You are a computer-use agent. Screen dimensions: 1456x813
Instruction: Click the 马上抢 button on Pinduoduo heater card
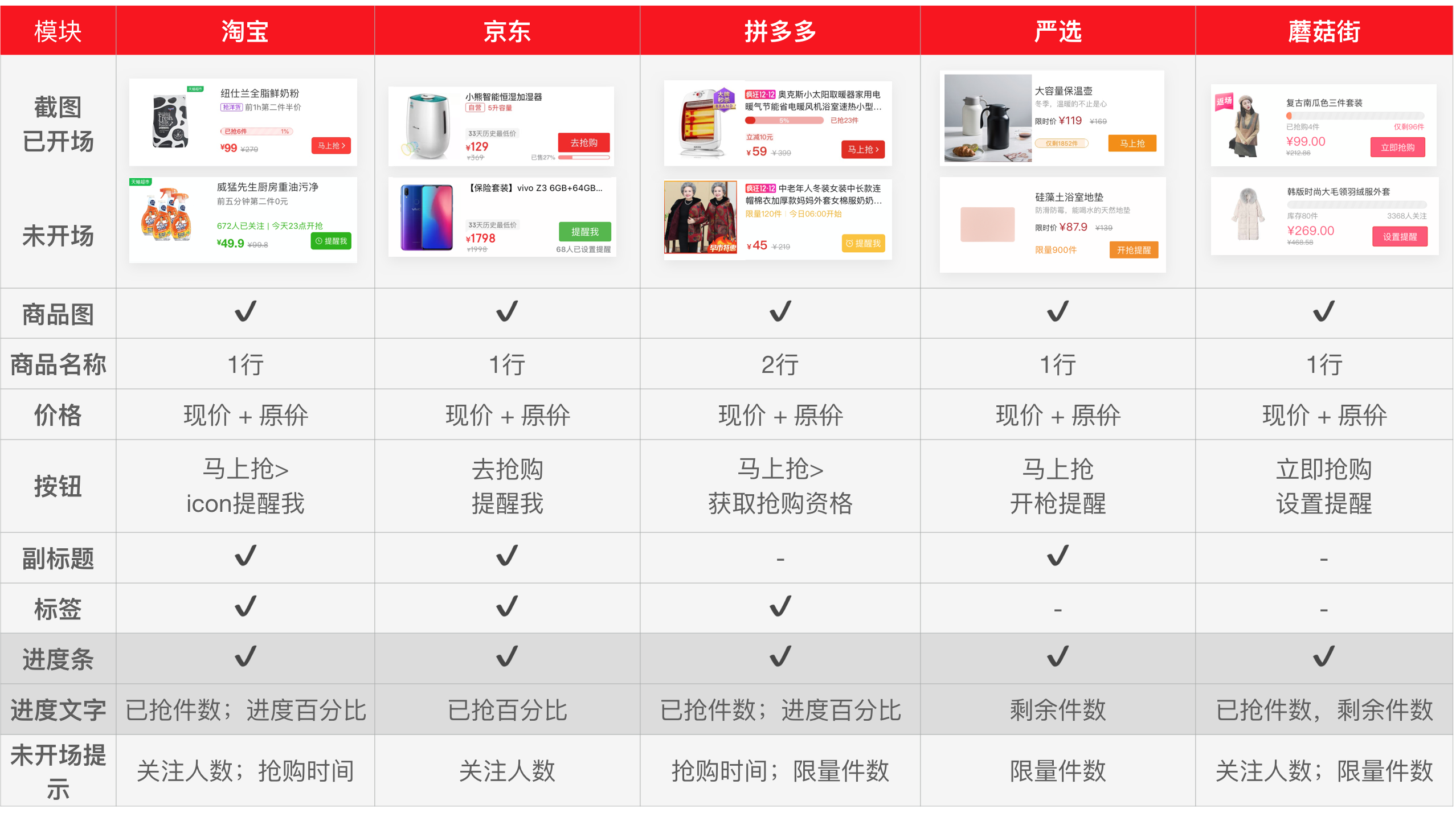coord(862,149)
